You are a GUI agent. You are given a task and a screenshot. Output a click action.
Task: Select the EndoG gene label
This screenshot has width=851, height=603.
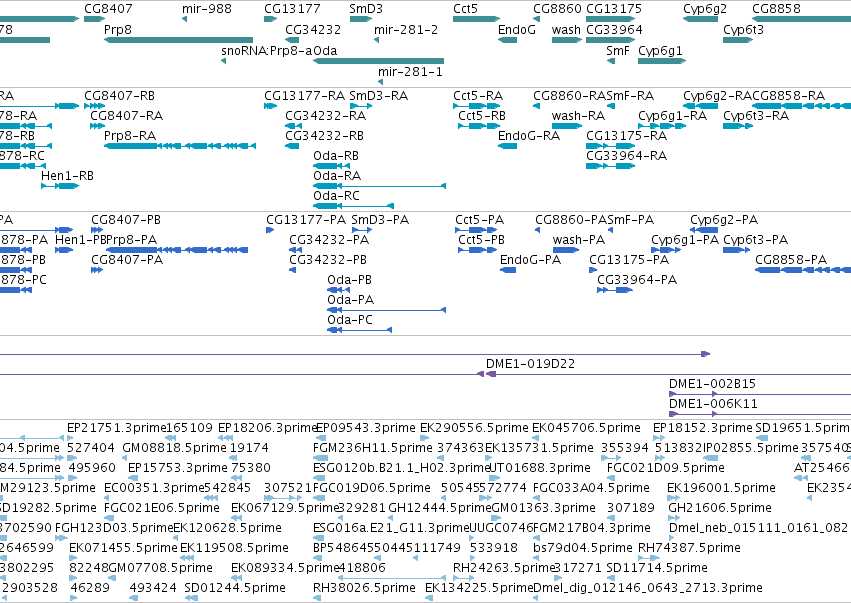click(517, 29)
